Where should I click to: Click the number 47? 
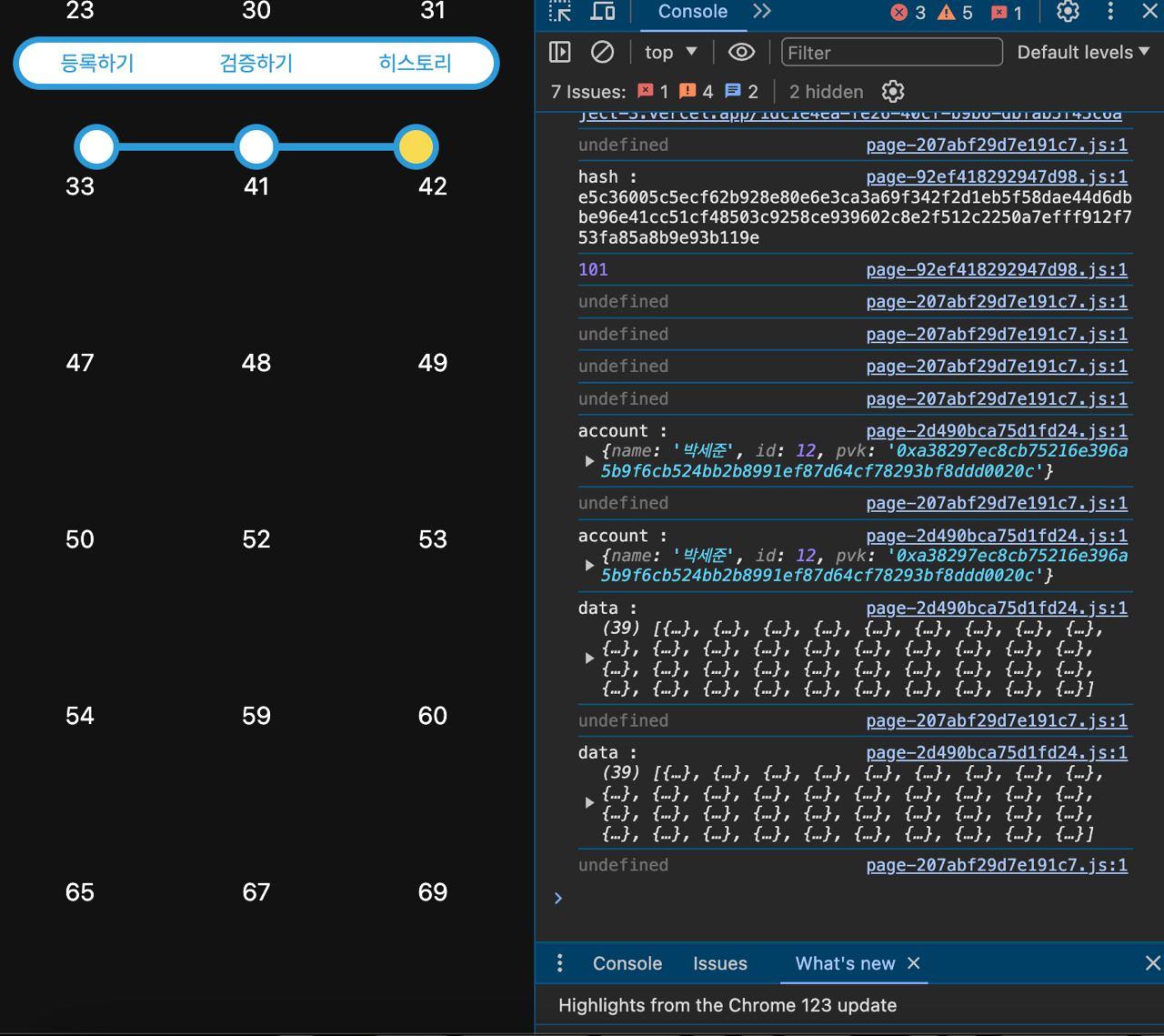80,363
